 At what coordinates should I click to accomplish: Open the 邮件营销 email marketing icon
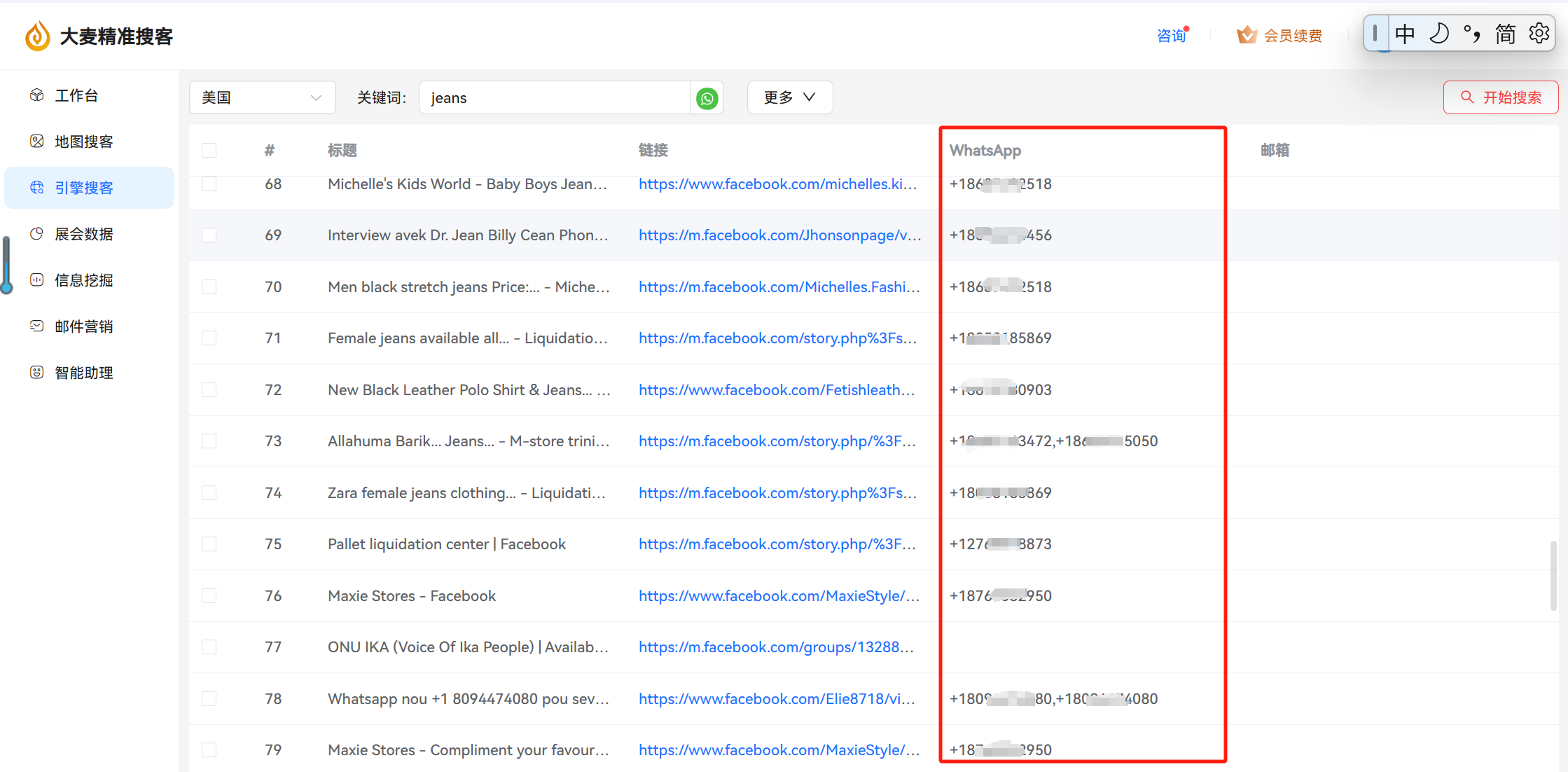[37, 326]
